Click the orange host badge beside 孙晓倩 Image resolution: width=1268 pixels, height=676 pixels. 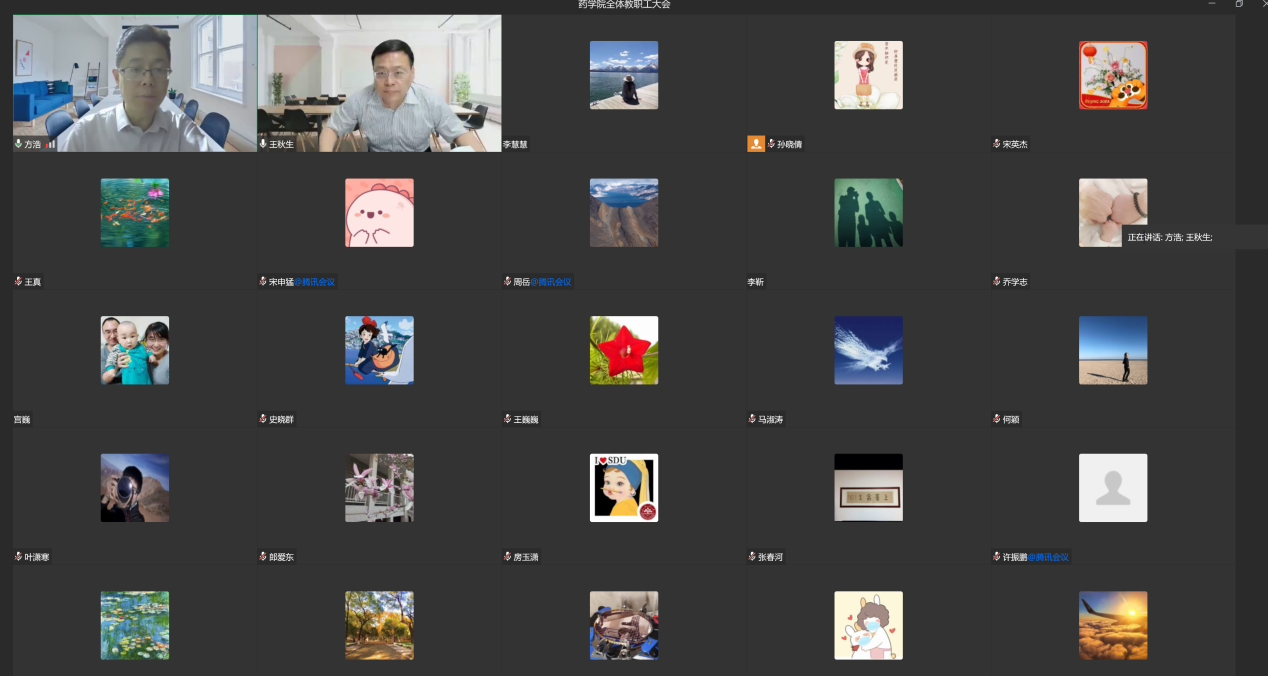click(x=756, y=144)
